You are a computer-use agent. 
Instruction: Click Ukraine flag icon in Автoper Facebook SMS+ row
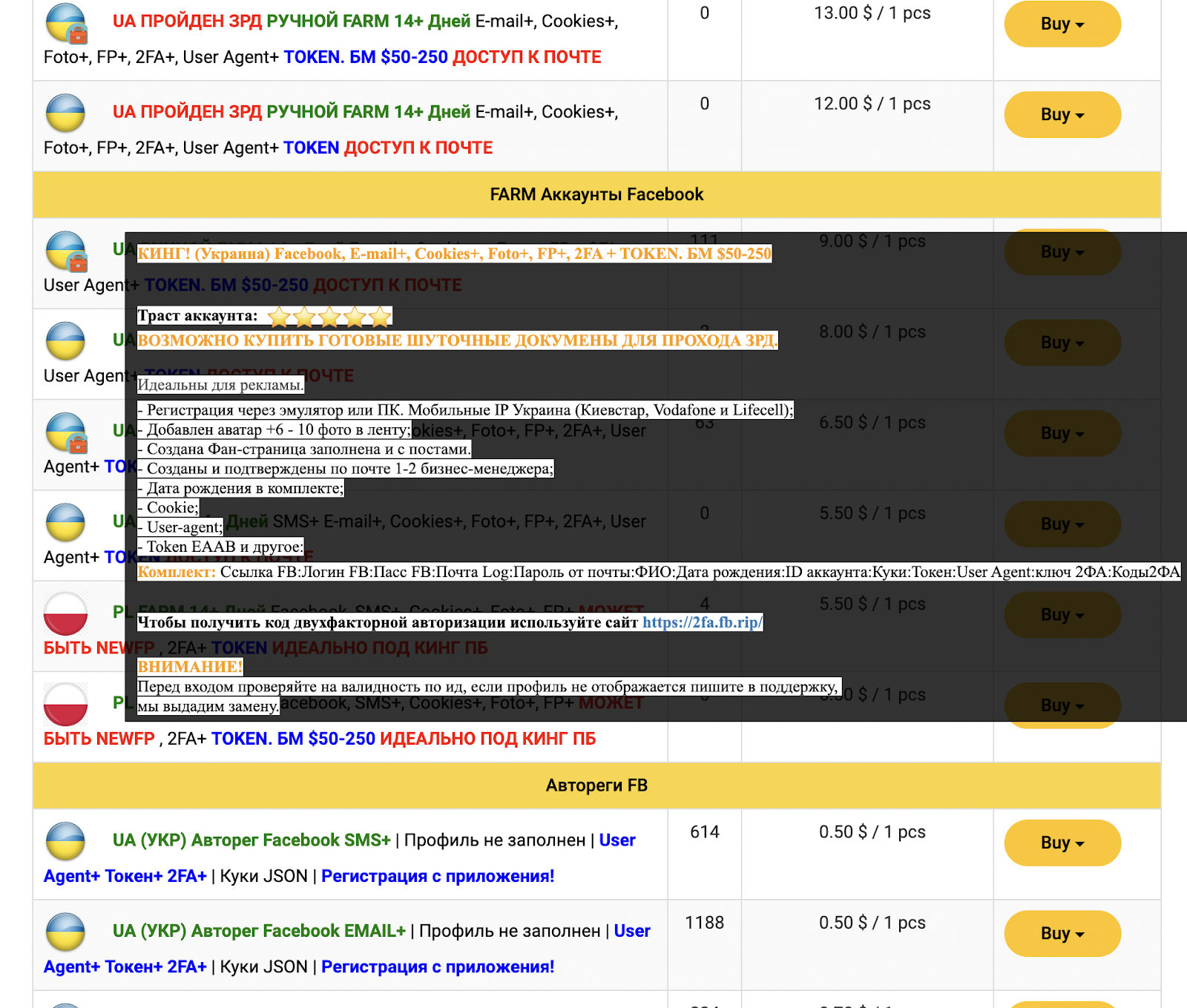(65, 841)
